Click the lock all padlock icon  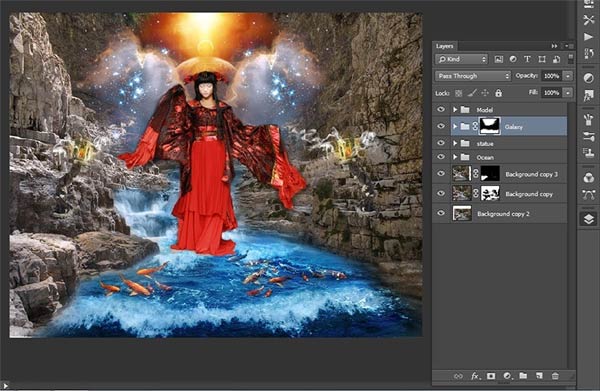498,93
